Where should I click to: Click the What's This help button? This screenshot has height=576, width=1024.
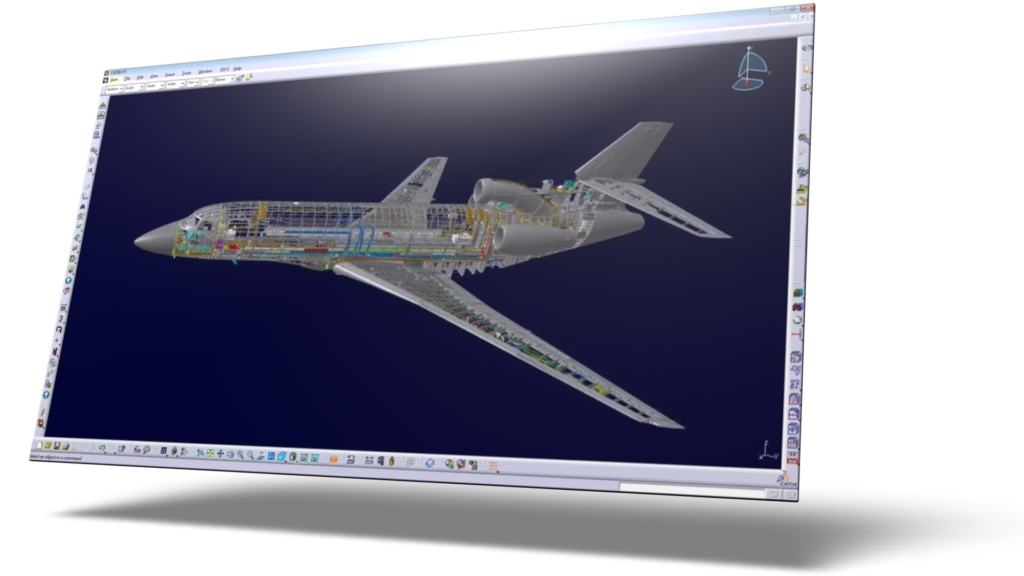122,449
